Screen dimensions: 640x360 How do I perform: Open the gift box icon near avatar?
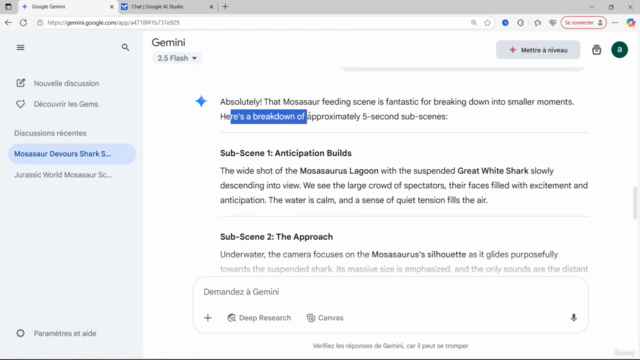click(x=596, y=50)
